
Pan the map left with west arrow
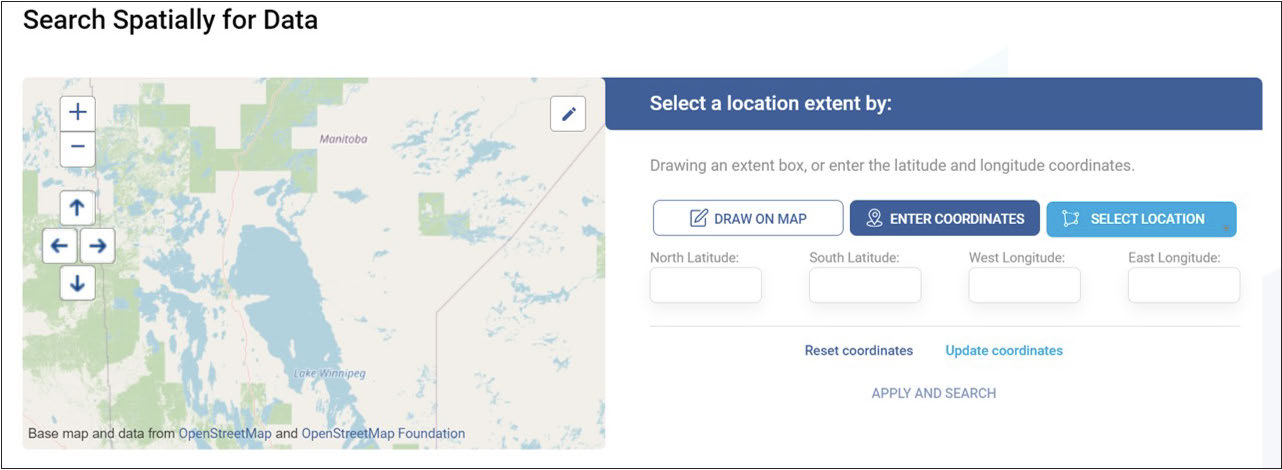[x=60, y=245]
